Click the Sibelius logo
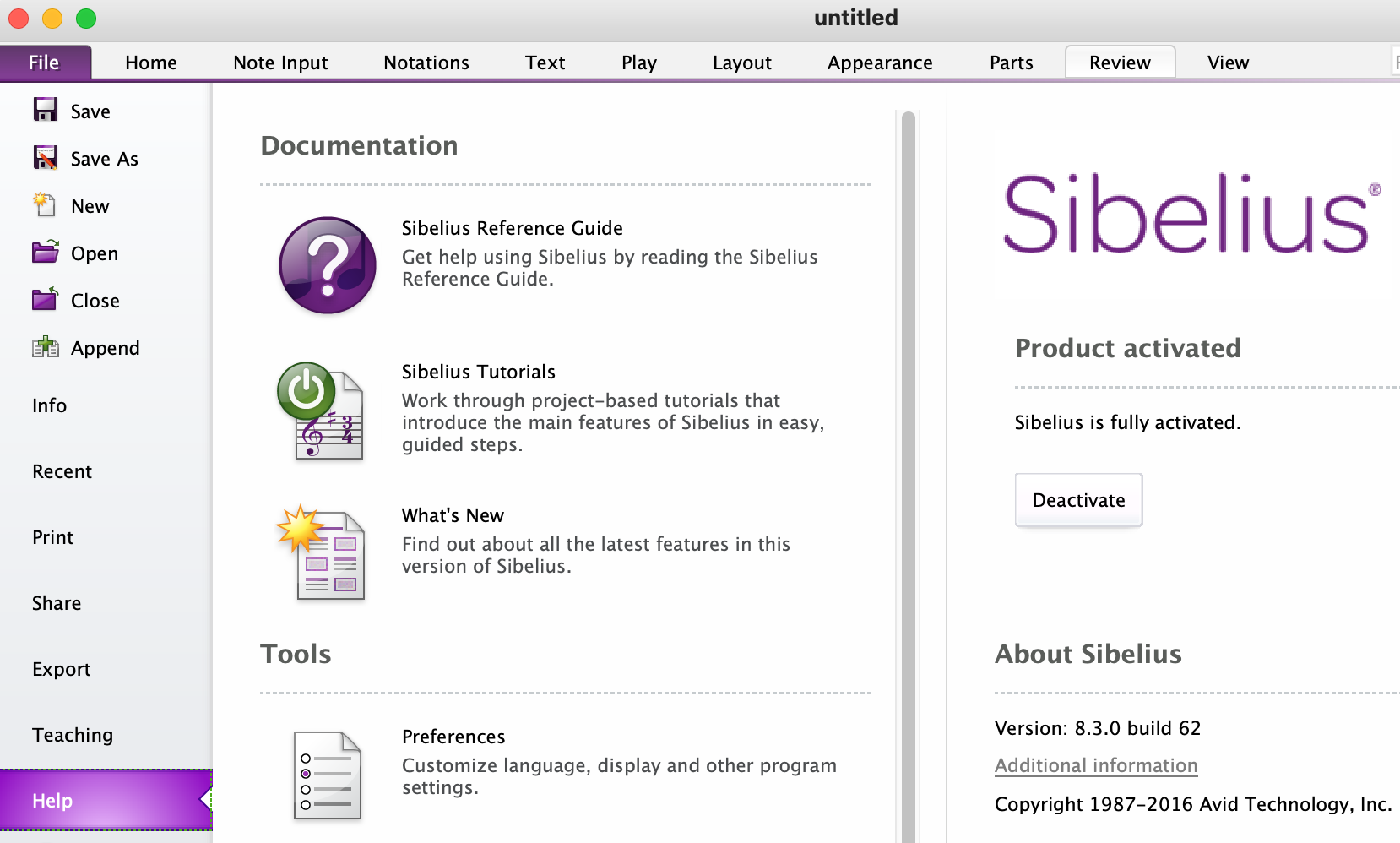This screenshot has height=843, width=1400. [1192, 213]
